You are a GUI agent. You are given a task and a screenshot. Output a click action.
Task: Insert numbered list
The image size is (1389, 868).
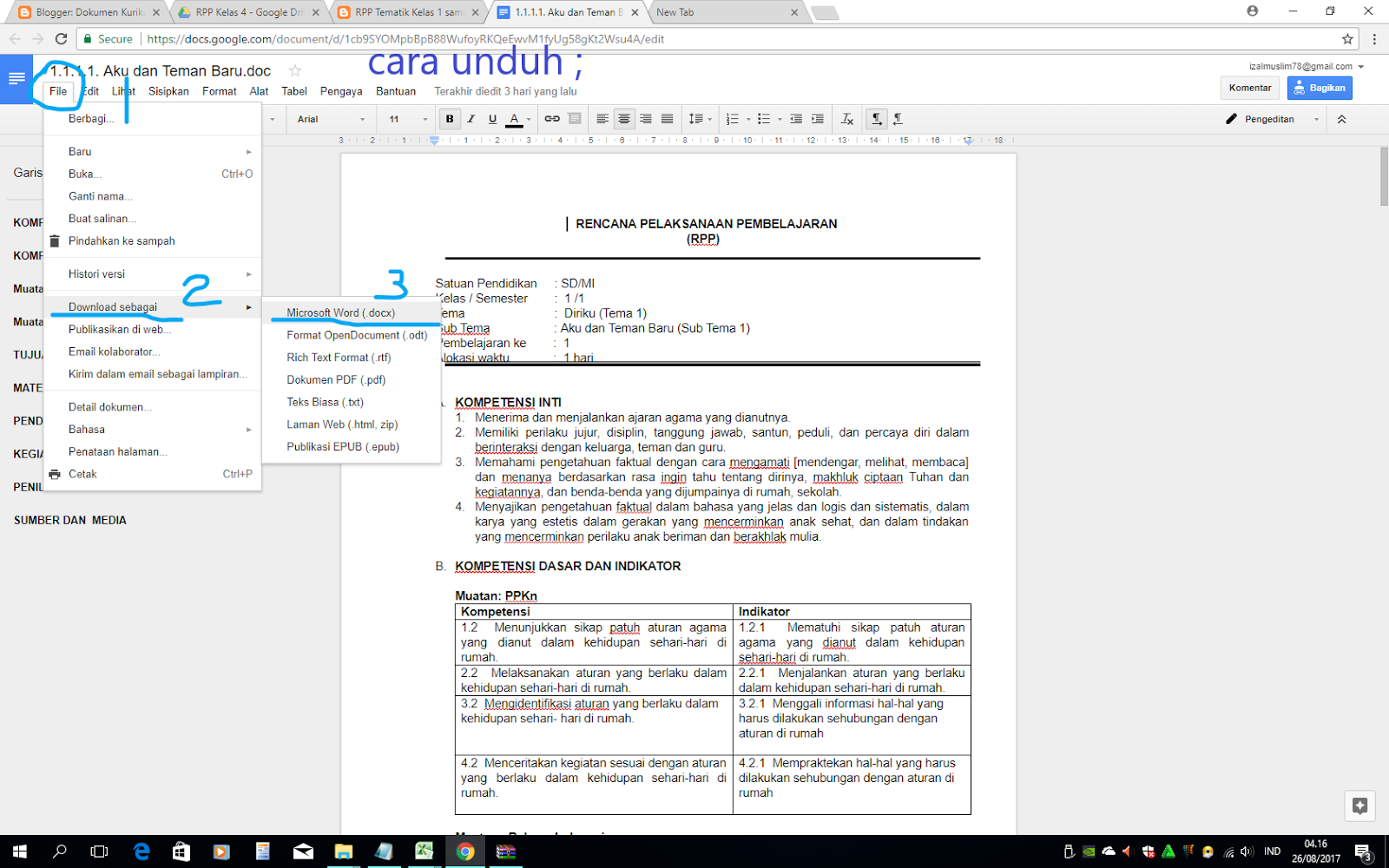click(x=737, y=119)
